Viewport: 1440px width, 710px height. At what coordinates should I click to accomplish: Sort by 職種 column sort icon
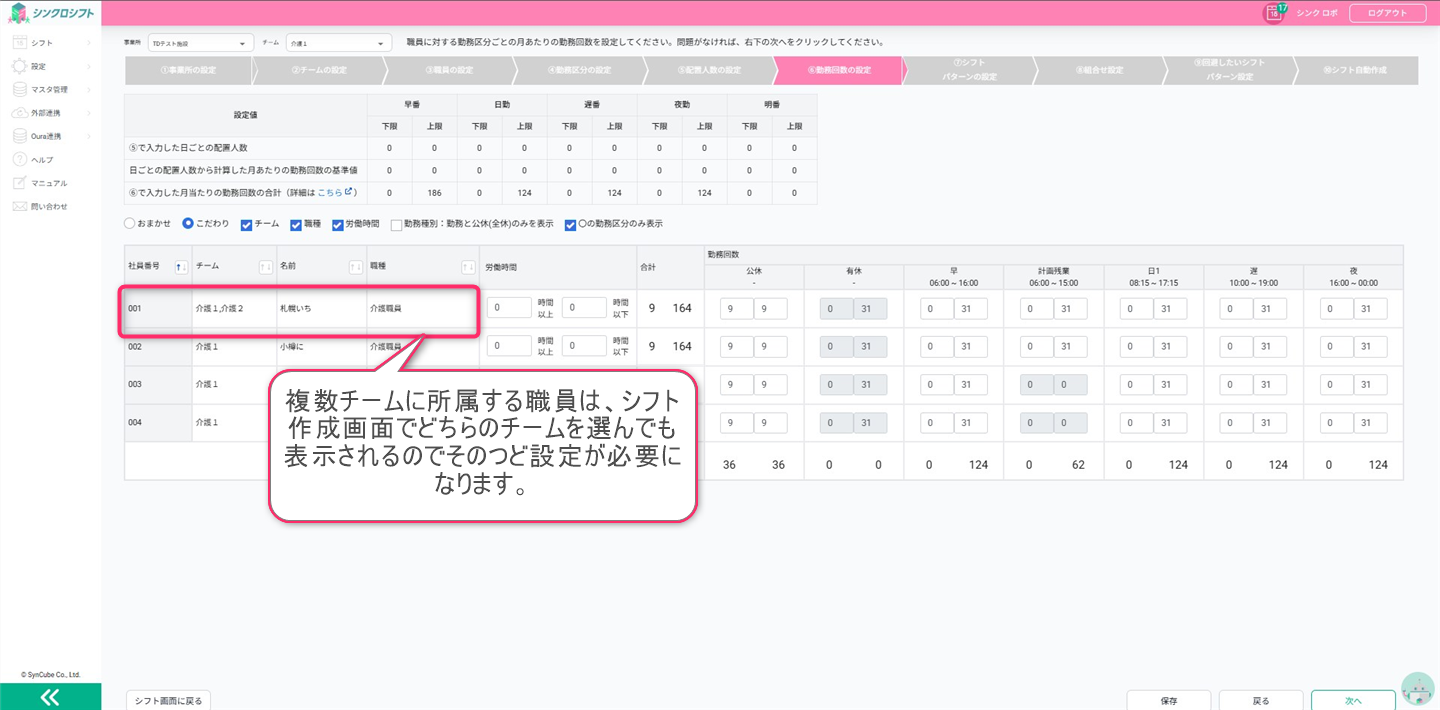(468, 267)
